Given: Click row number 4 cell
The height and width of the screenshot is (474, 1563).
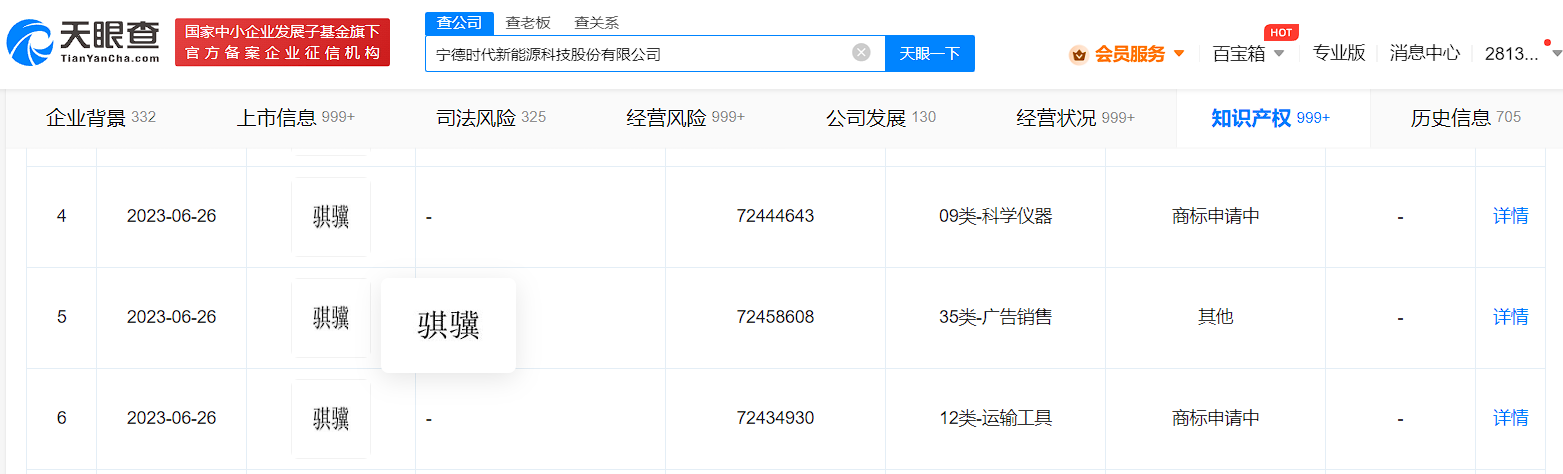Looking at the screenshot, I should point(61,216).
